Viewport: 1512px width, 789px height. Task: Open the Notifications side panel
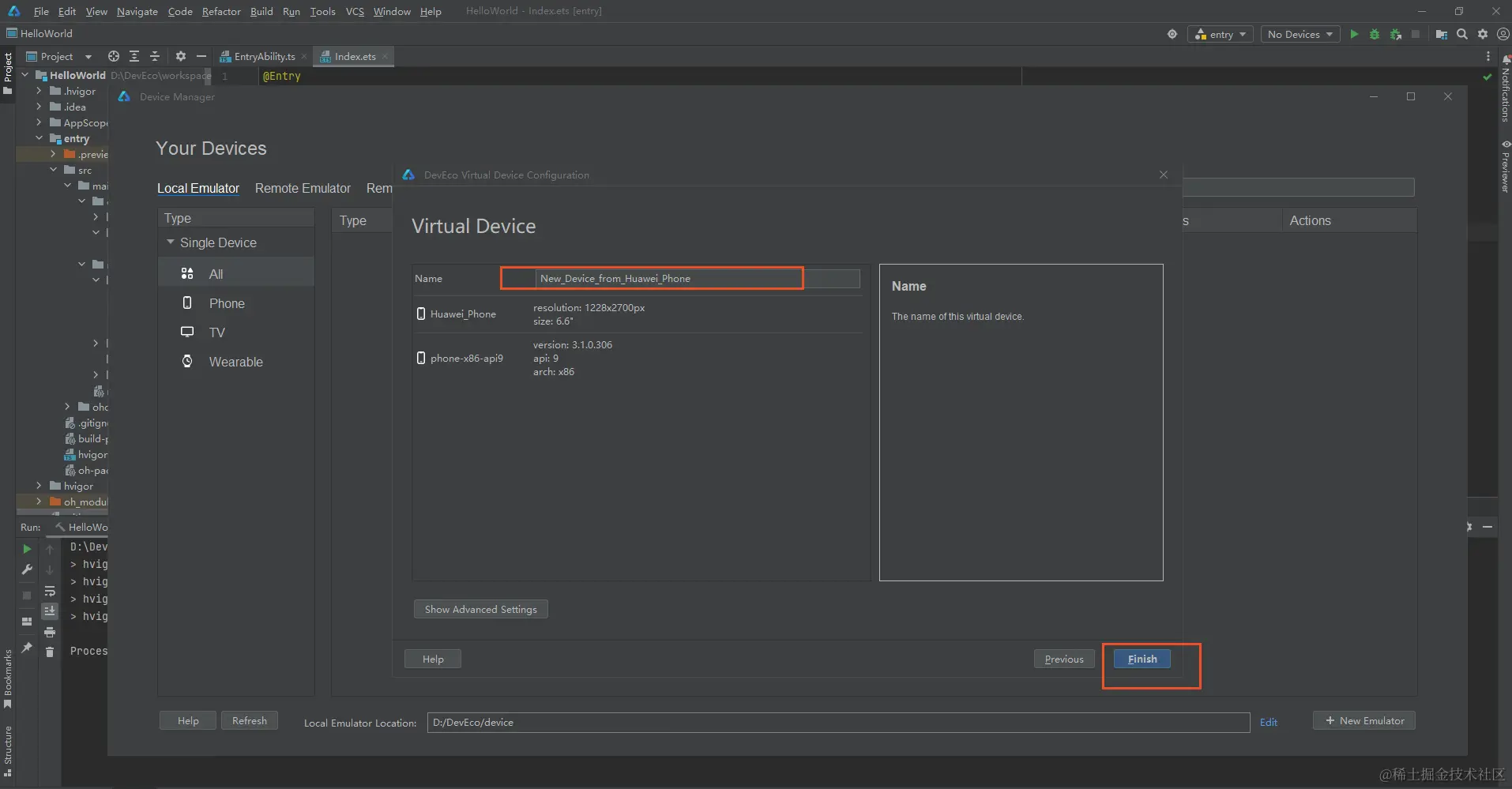click(x=1505, y=88)
